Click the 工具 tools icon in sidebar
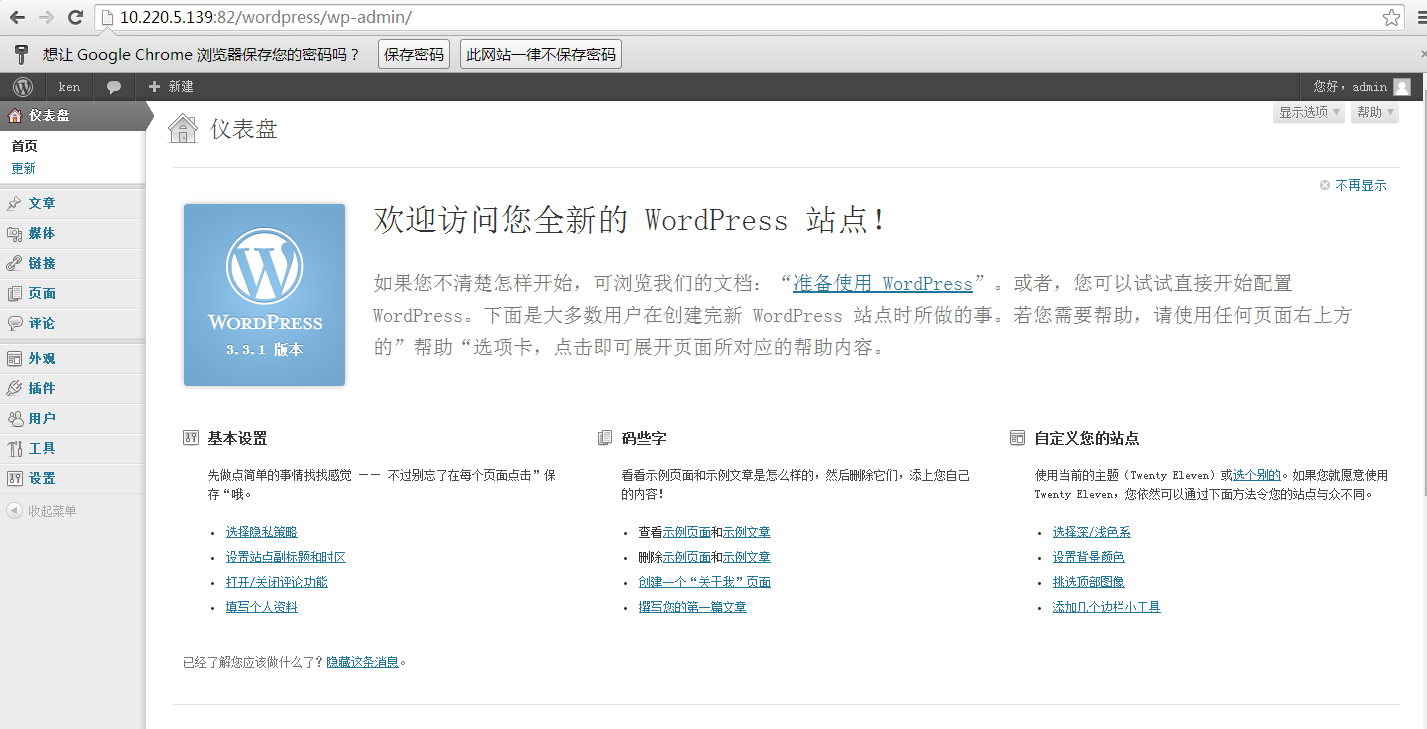This screenshot has width=1427, height=729. [14, 448]
